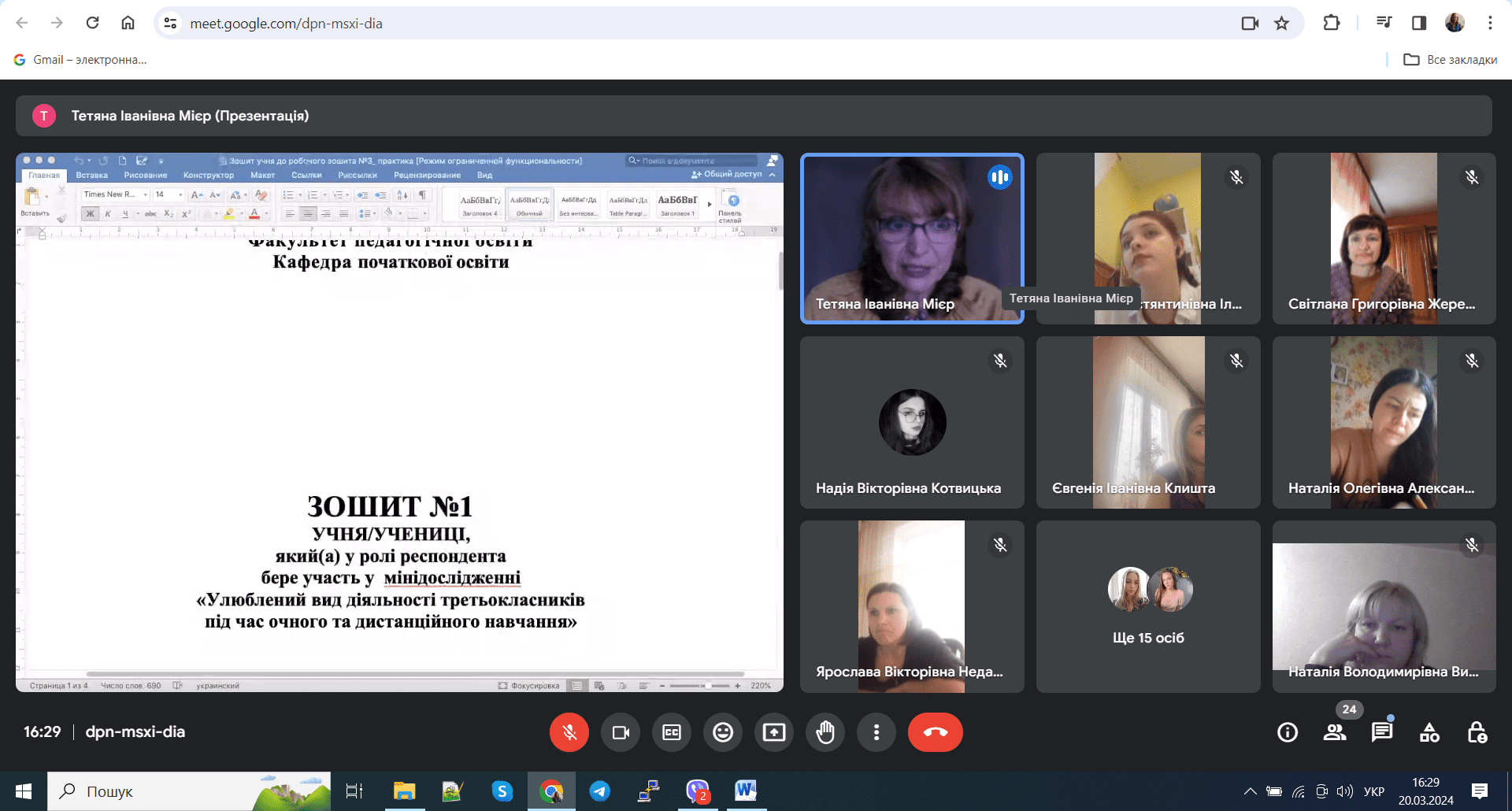Toggle the camera in the call bar
Image resolution: width=1512 pixels, height=811 pixels.
tap(621, 732)
